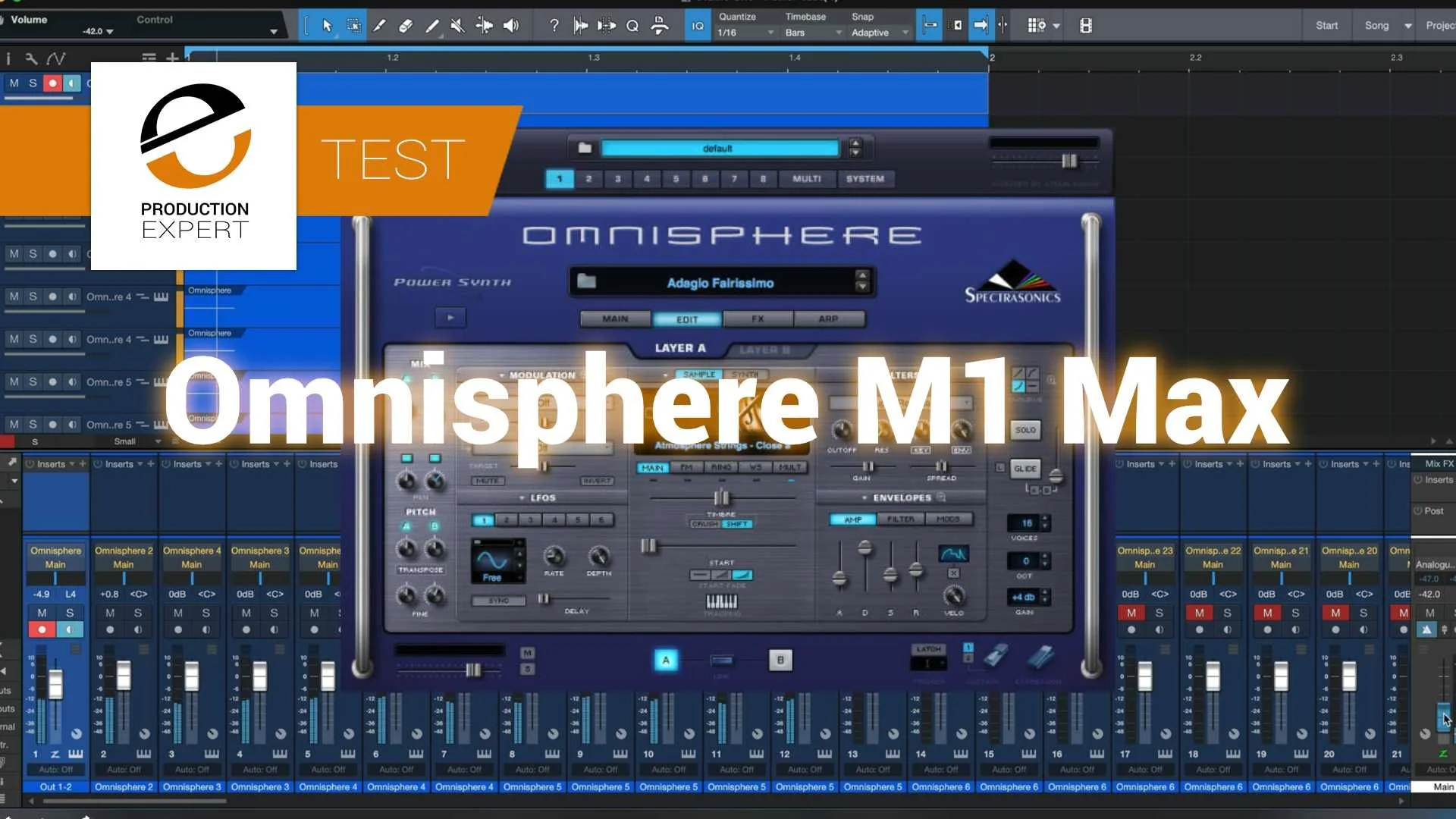Enable the Bend tool

[x=484, y=25]
